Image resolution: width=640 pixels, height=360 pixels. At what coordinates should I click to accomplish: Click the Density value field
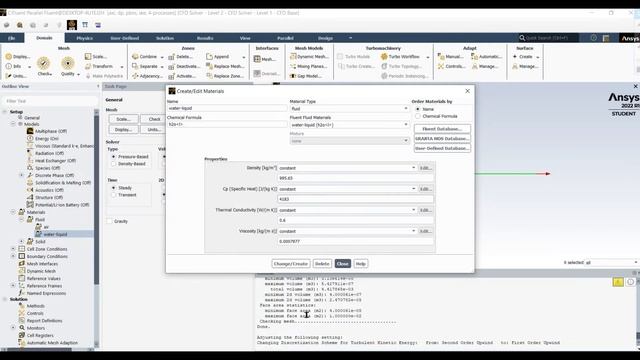(355, 178)
